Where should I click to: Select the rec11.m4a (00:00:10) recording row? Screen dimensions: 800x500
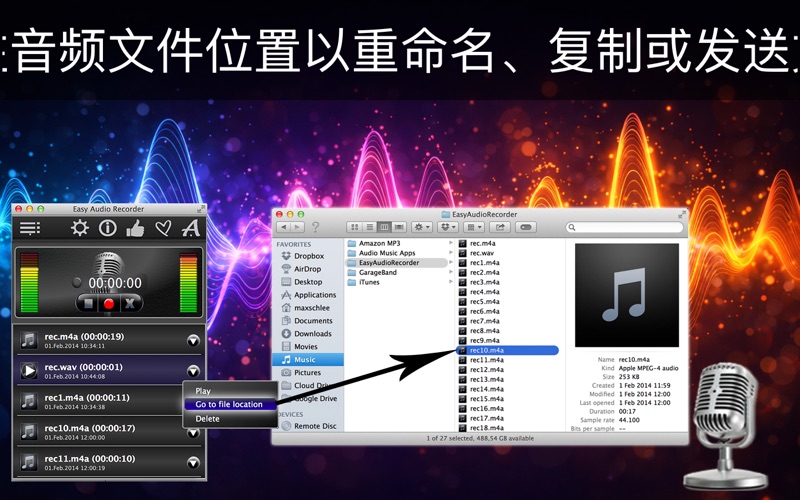109,462
